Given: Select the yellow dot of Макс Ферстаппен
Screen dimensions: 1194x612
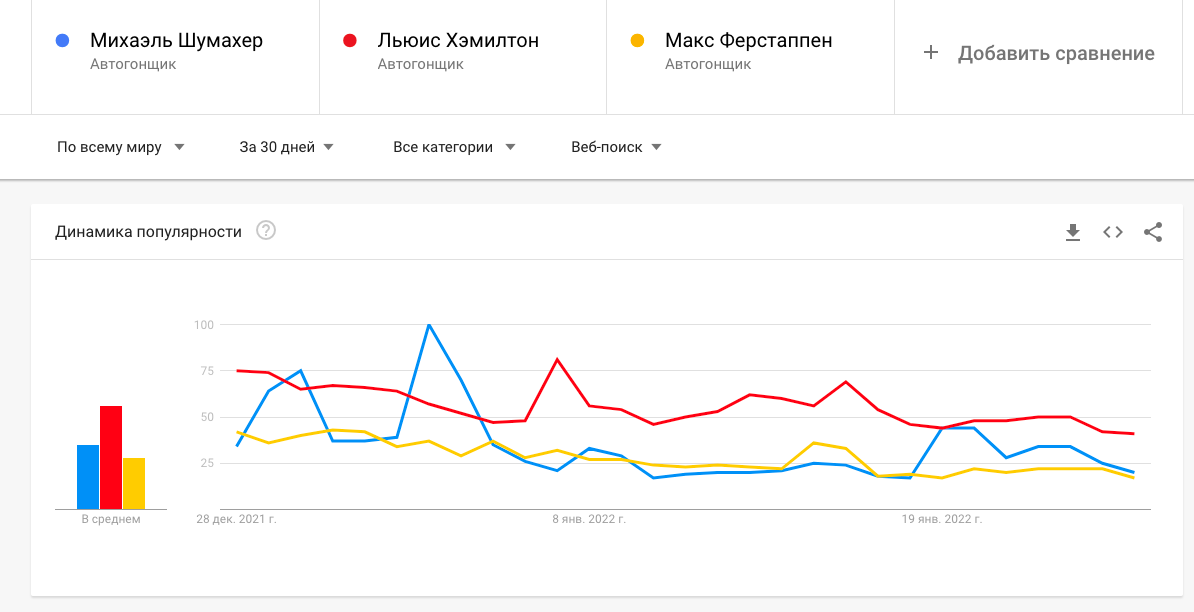Looking at the screenshot, I should click(637, 40).
